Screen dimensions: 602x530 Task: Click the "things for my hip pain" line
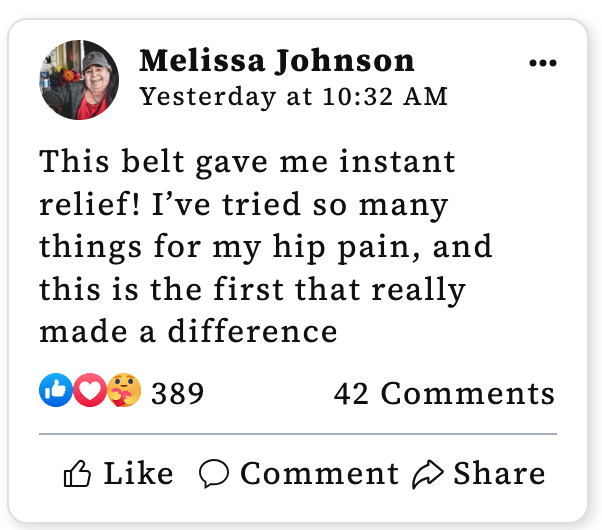[265, 247]
